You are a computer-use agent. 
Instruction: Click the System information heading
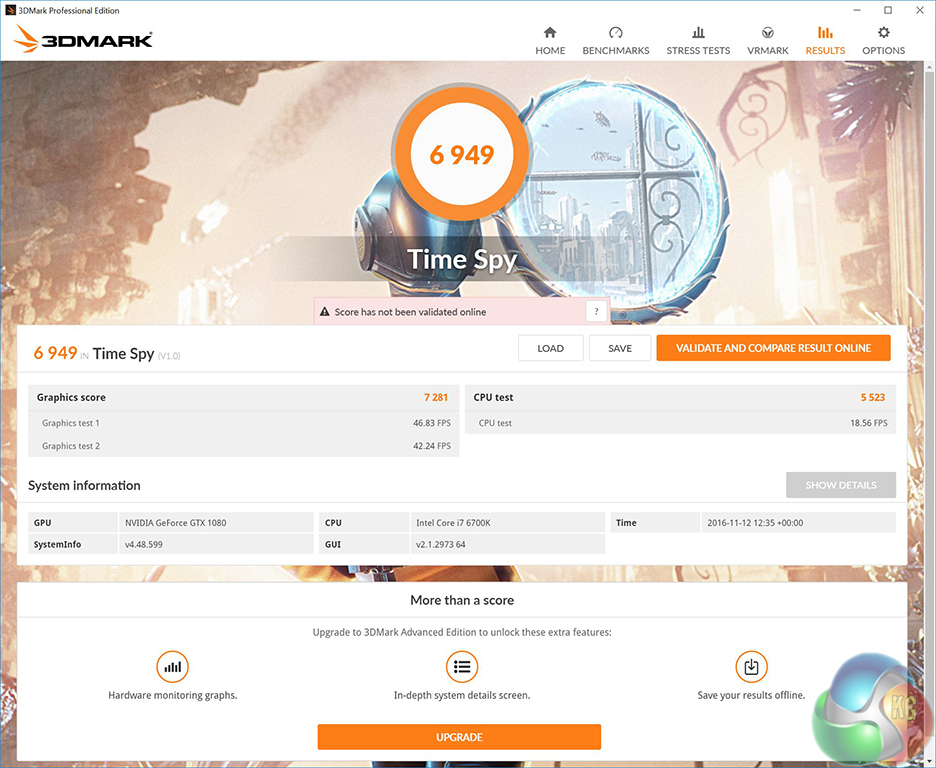(x=84, y=485)
